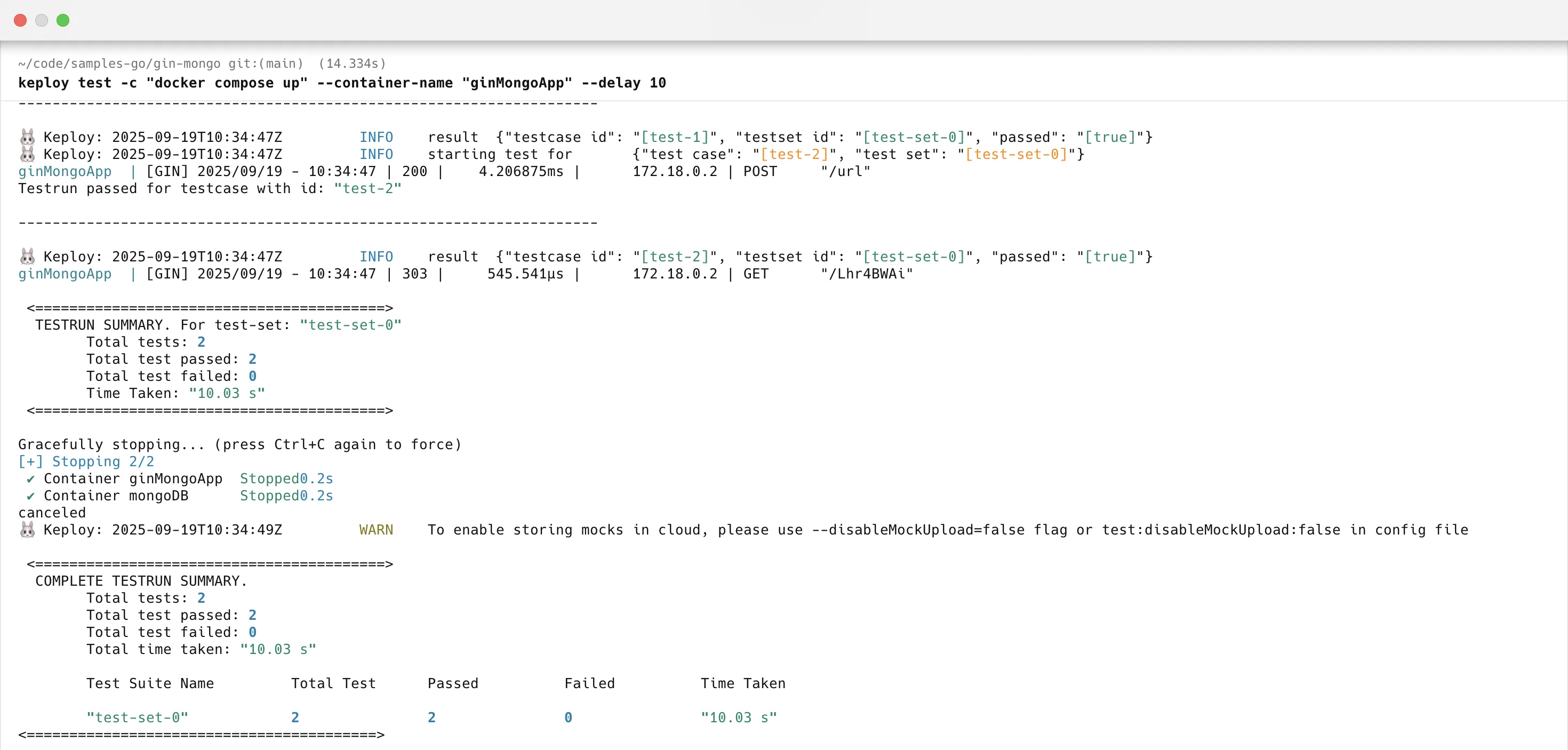Click the '4.206875ms' latency value

tap(521, 171)
